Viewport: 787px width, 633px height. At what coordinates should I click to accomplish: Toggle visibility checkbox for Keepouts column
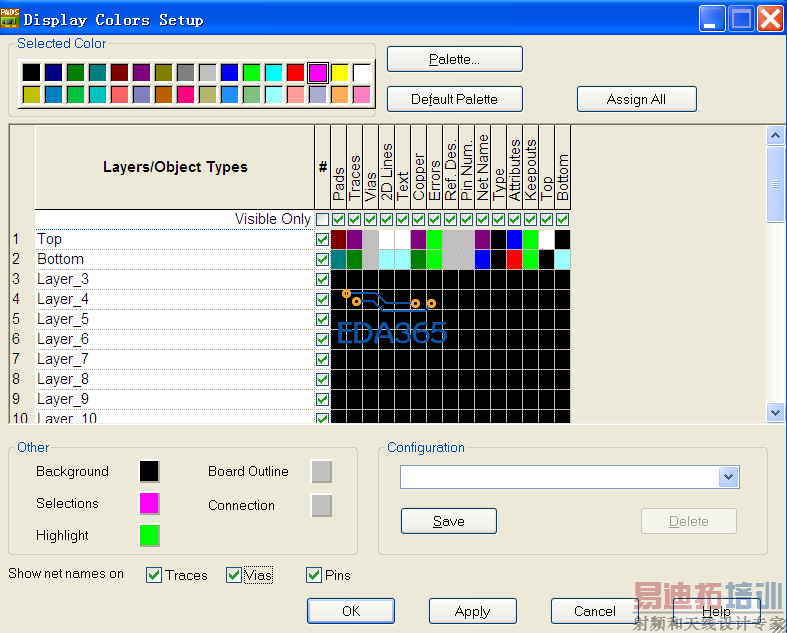click(531, 219)
